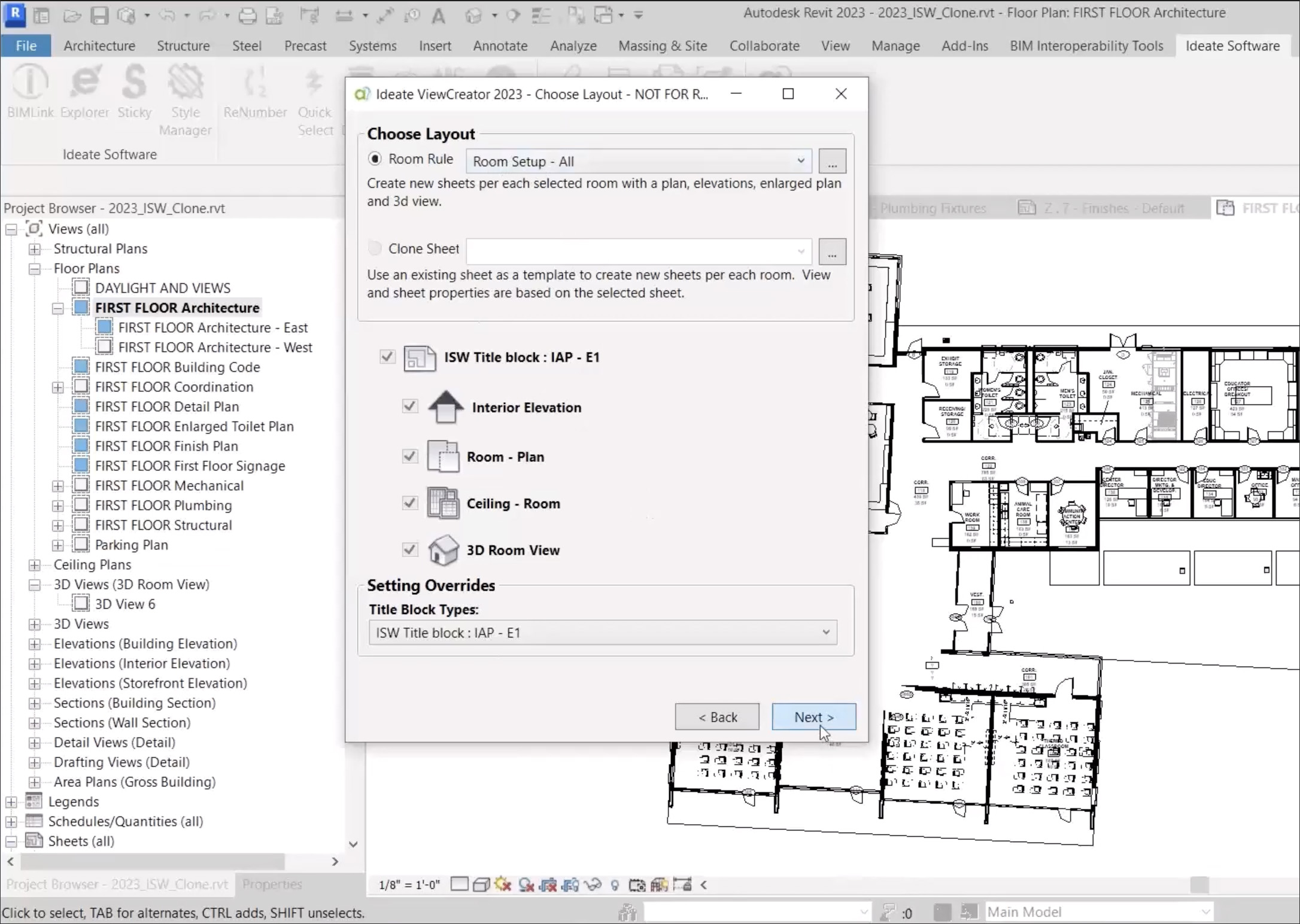
Task: Click Reveal Hidden Elements lightbulb icon
Action: tap(615, 885)
